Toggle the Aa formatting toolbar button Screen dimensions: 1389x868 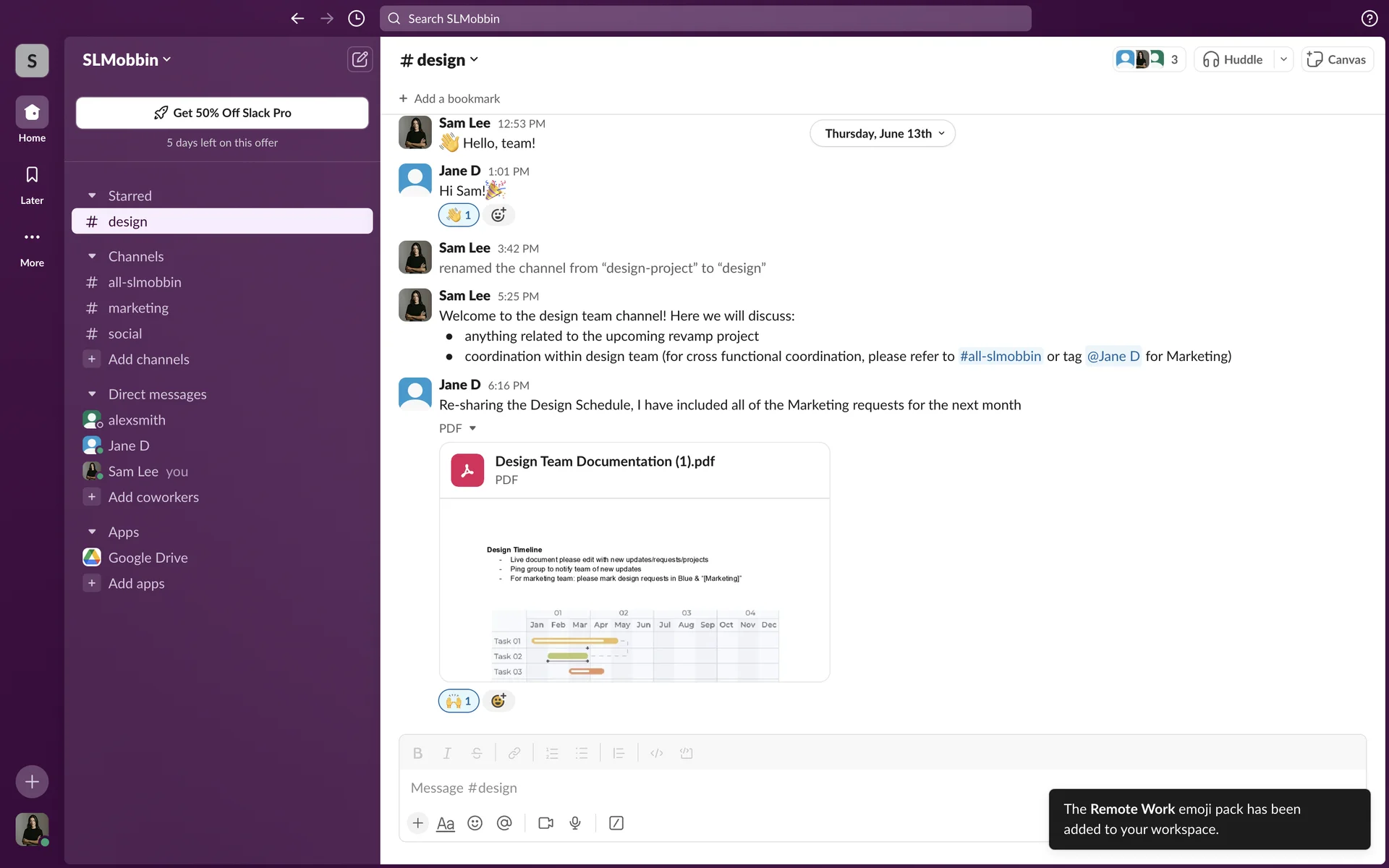(446, 823)
